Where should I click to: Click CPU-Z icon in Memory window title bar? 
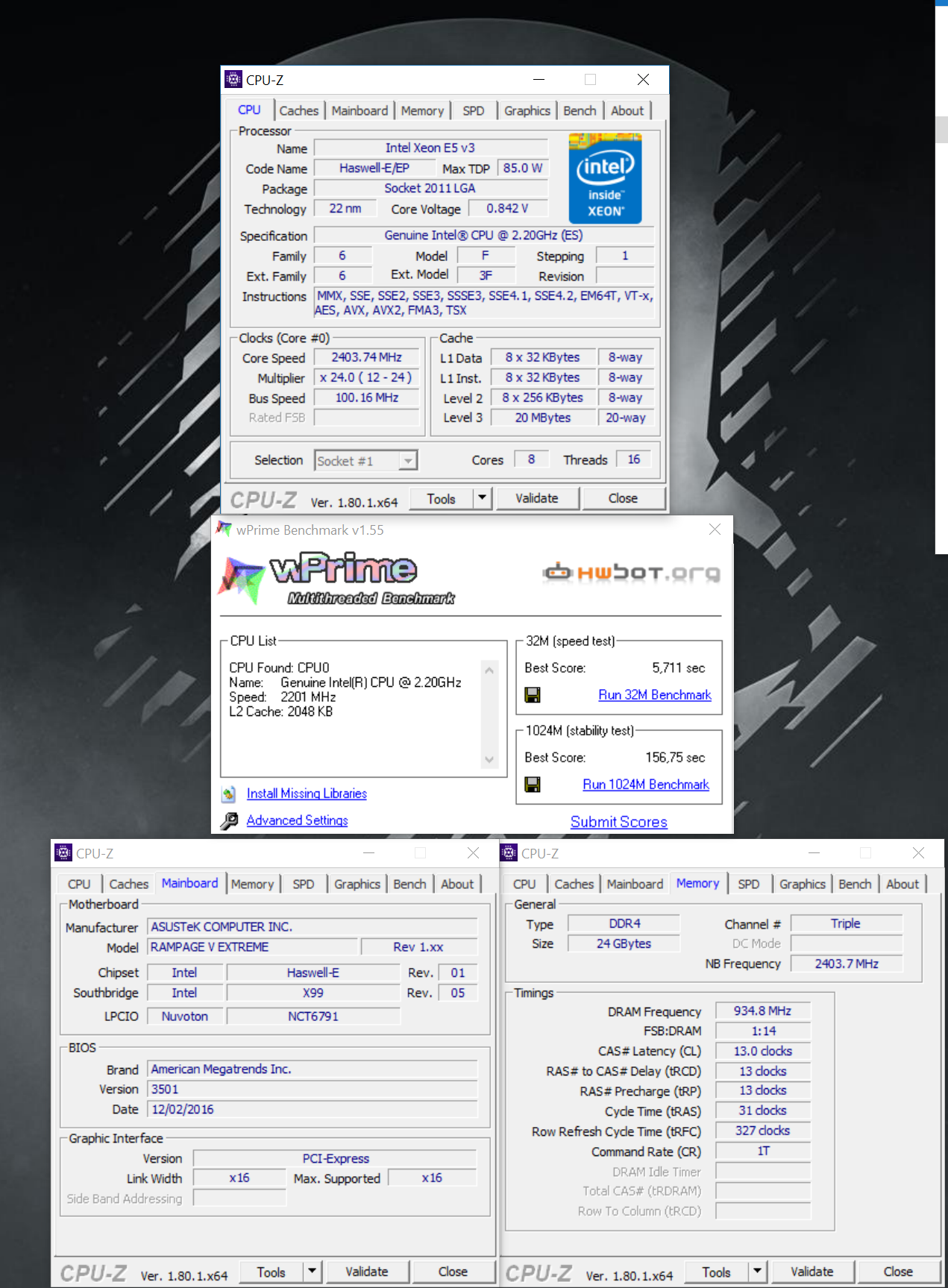tap(509, 852)
